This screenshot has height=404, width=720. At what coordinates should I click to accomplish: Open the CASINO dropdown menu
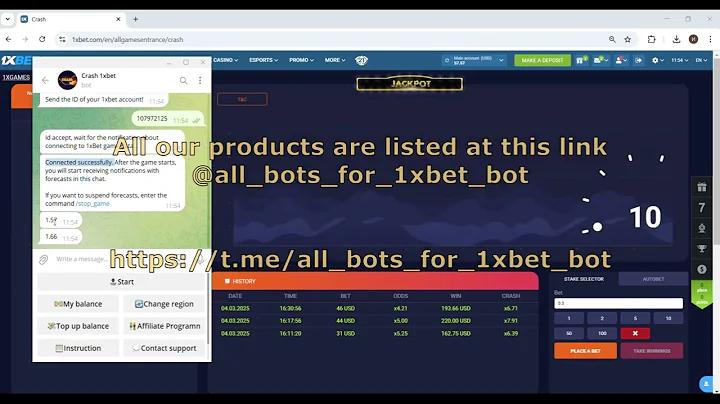(x=225, y=60)
